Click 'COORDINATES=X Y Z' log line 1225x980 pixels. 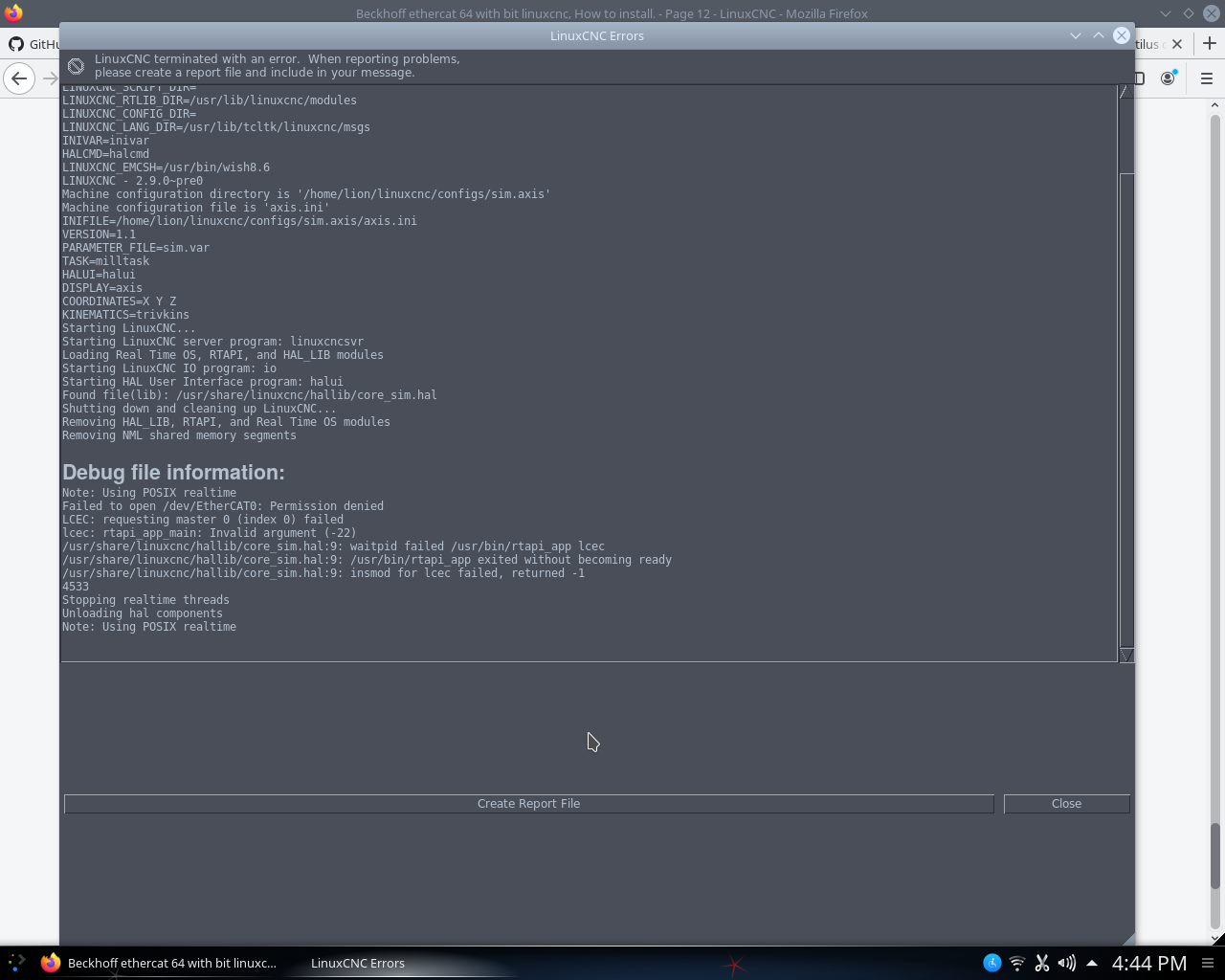pyautogui.click(x=119, y=301)
